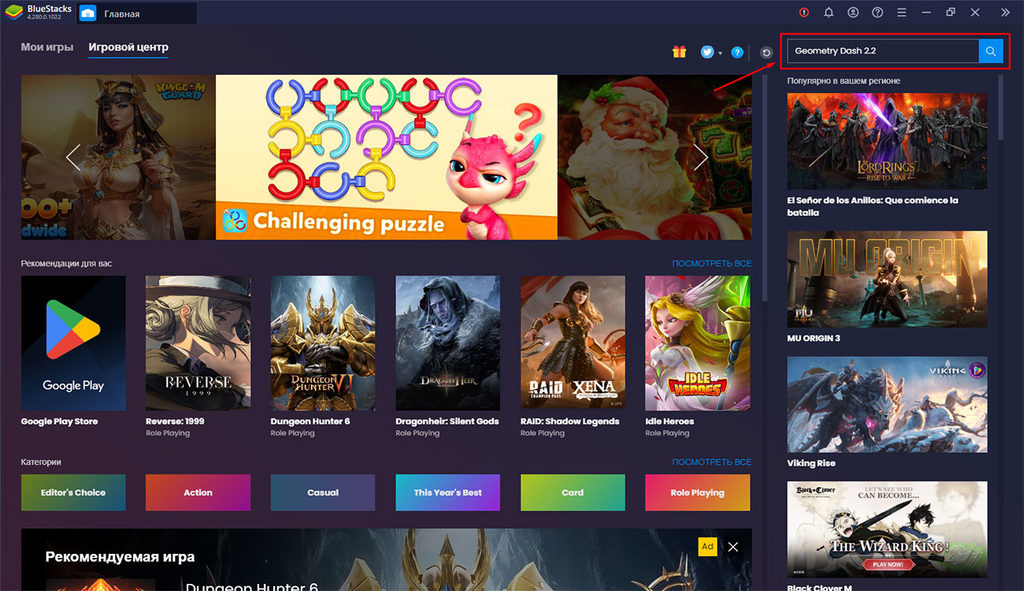Open RAID: Shadow Legends cover

tap(573, 343)
